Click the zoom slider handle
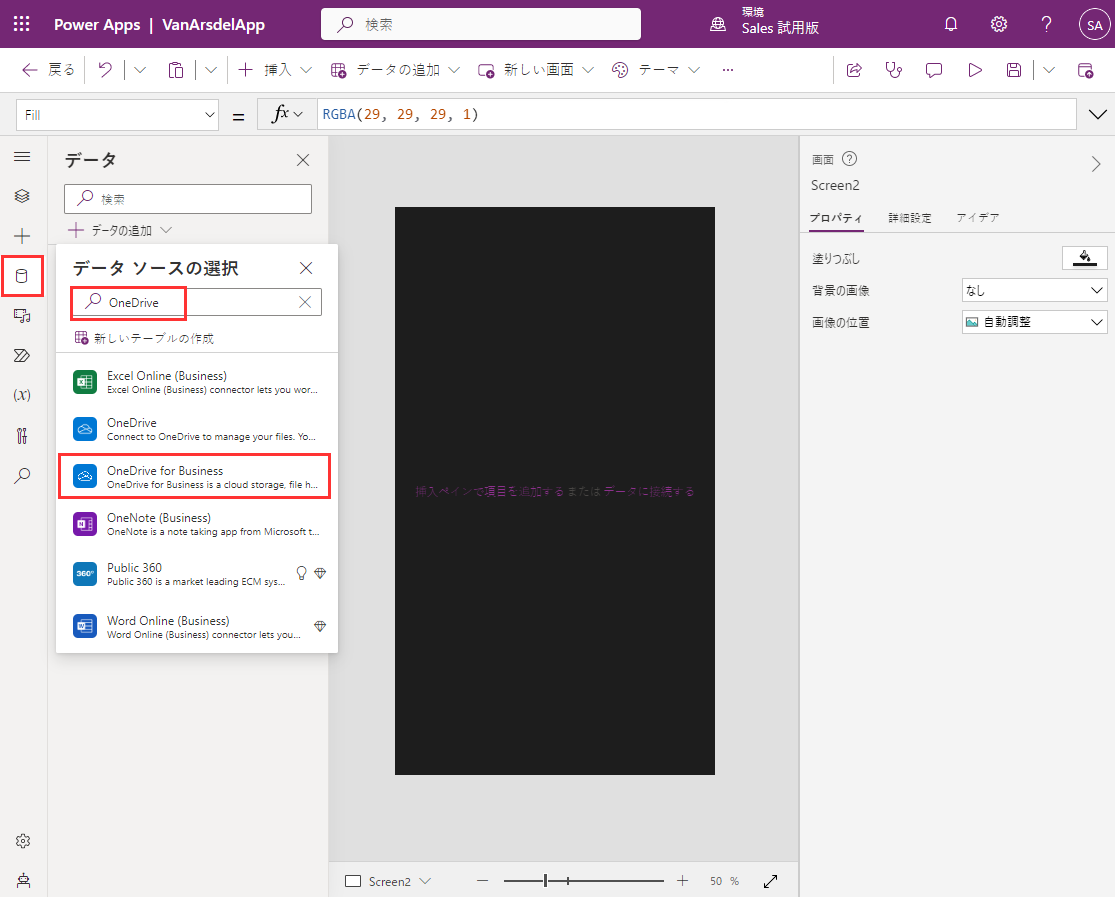The width and height of the screenshot is (1115, 897). pyautogui.click(x=545, y=881)
